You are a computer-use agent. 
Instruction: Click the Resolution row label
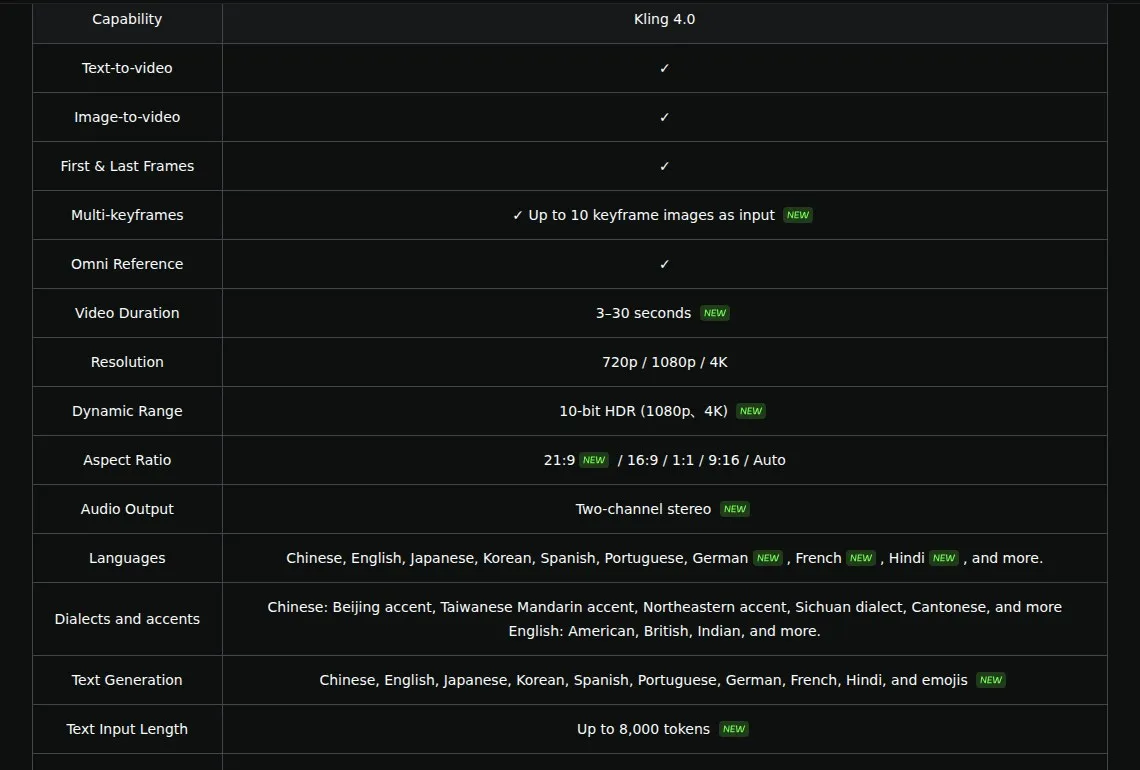click(127, 362)
